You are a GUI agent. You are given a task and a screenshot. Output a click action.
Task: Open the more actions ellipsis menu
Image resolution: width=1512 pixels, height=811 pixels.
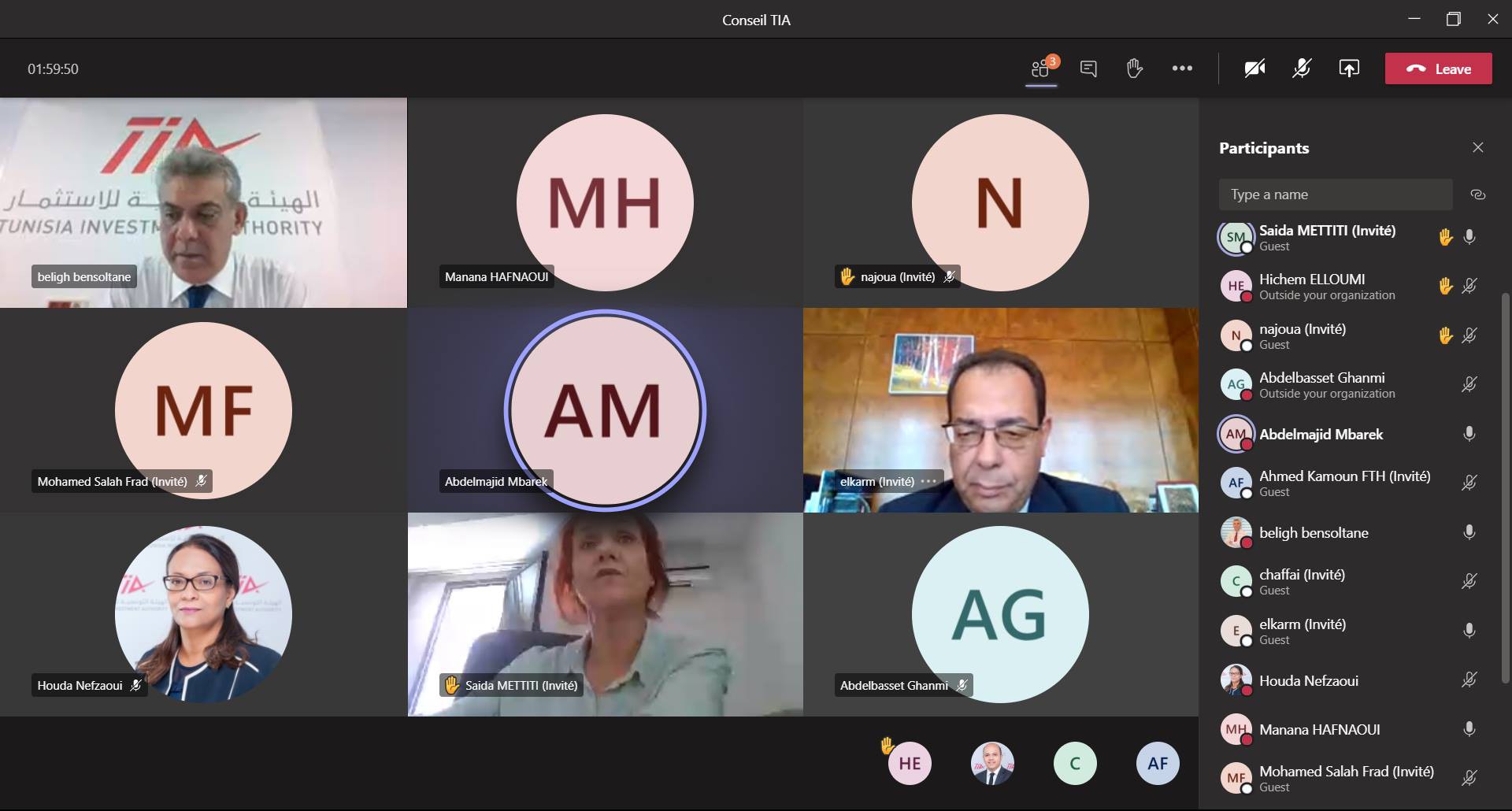(x=1182, y=69)
